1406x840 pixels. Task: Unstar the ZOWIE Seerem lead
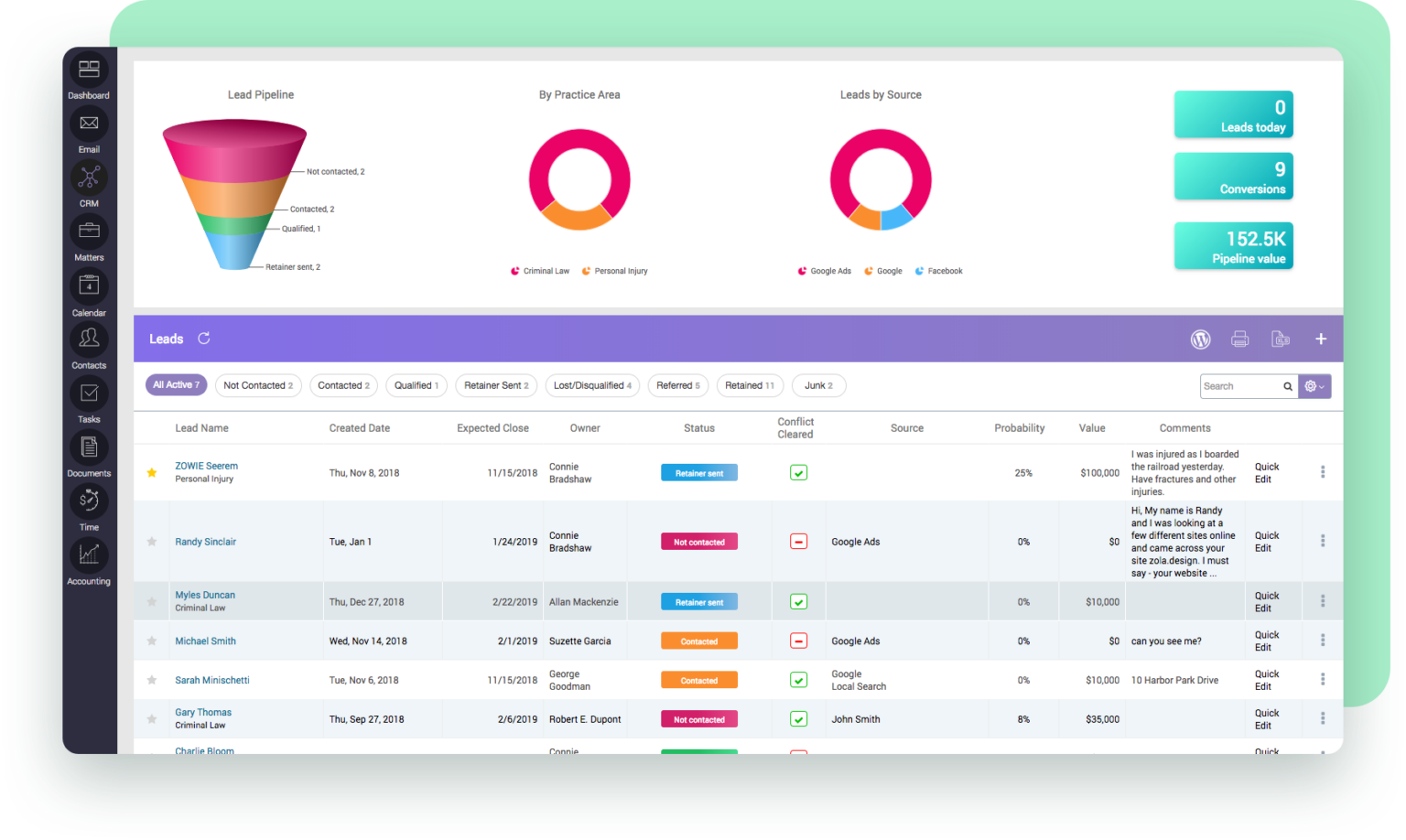point(151,472)
